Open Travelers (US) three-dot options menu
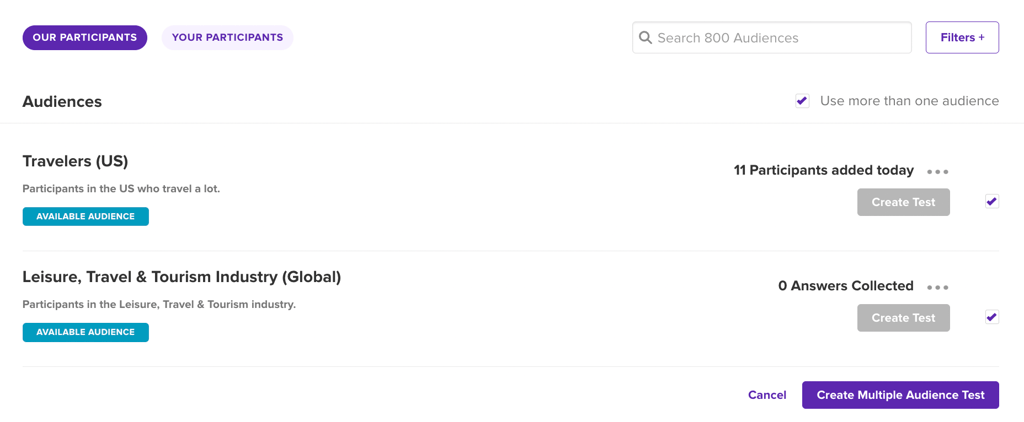 pyautogui.click(x=937, y=172)
